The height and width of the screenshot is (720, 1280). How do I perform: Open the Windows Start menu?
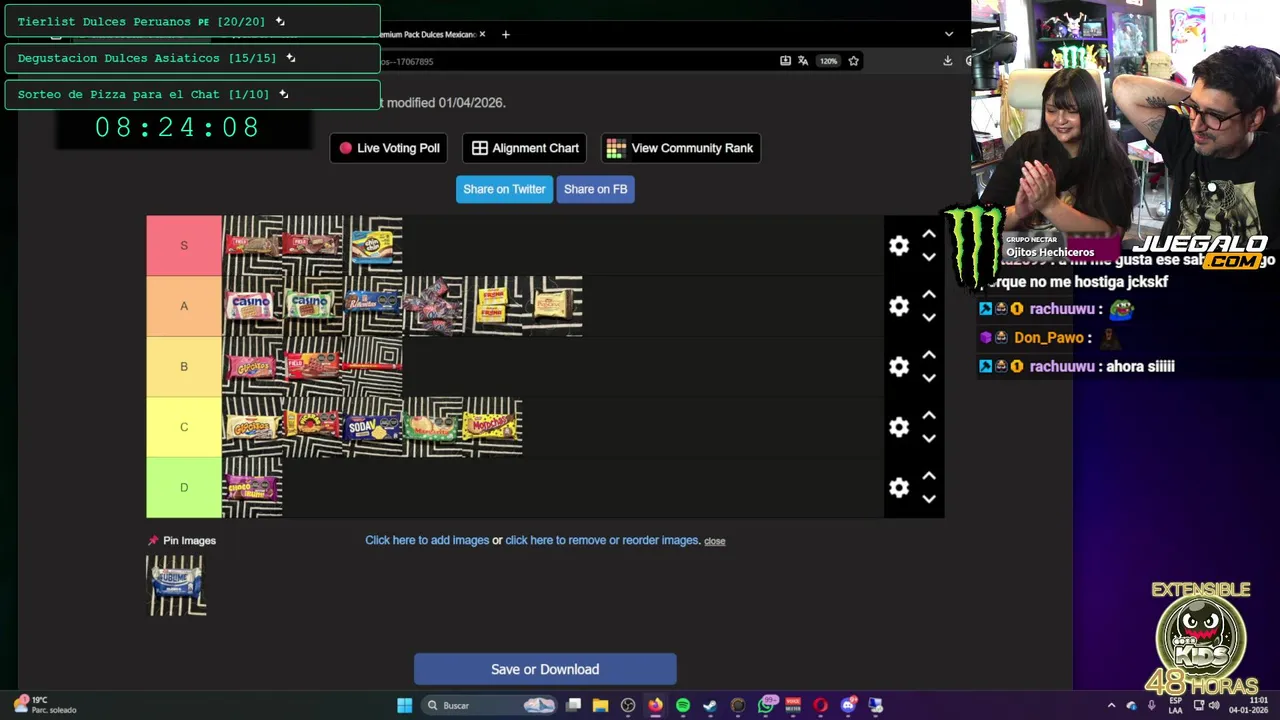click(x=404, y=705)
